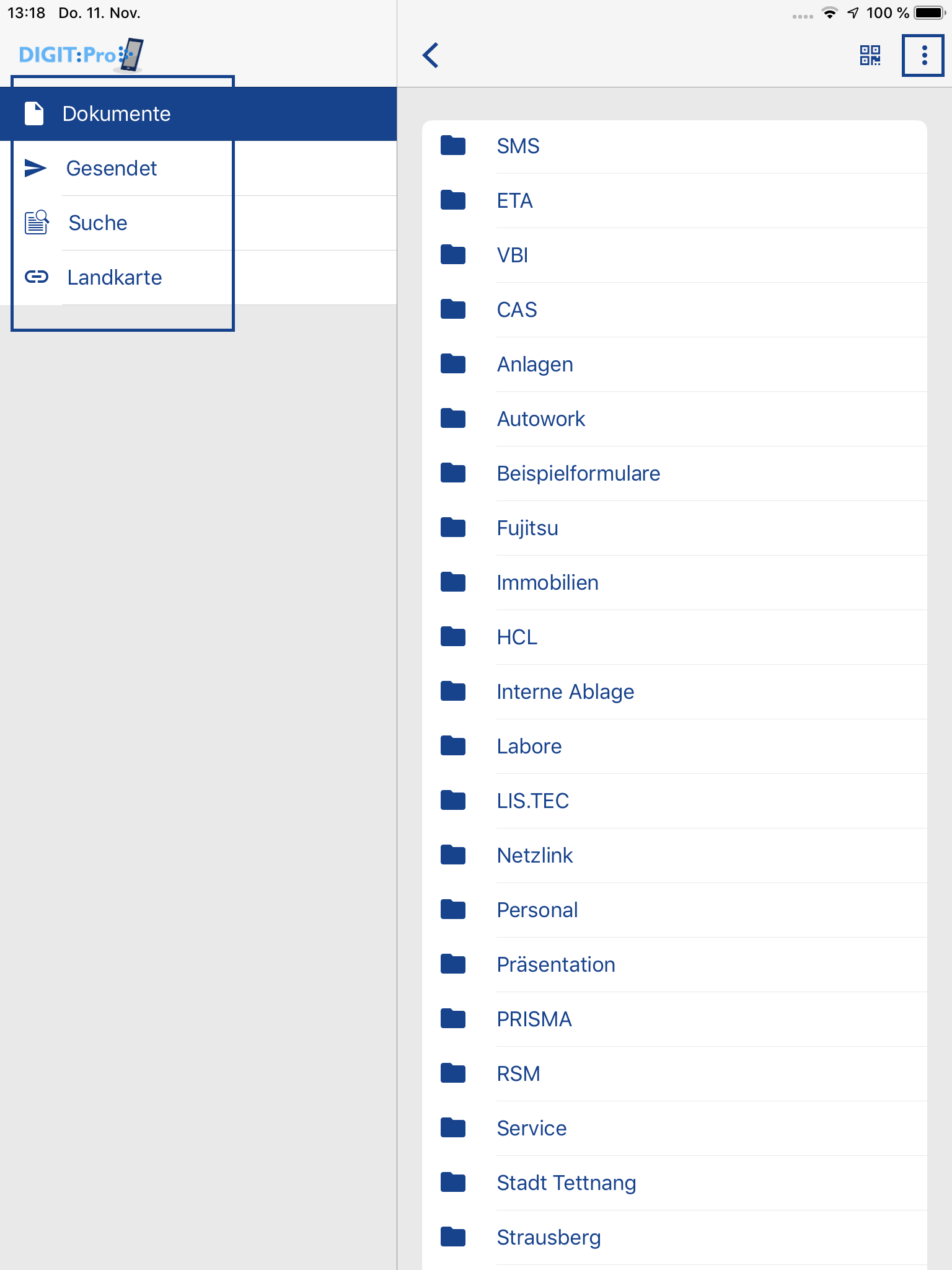Open the Landkarte section

pyautogui.click(x=115, y=278)
